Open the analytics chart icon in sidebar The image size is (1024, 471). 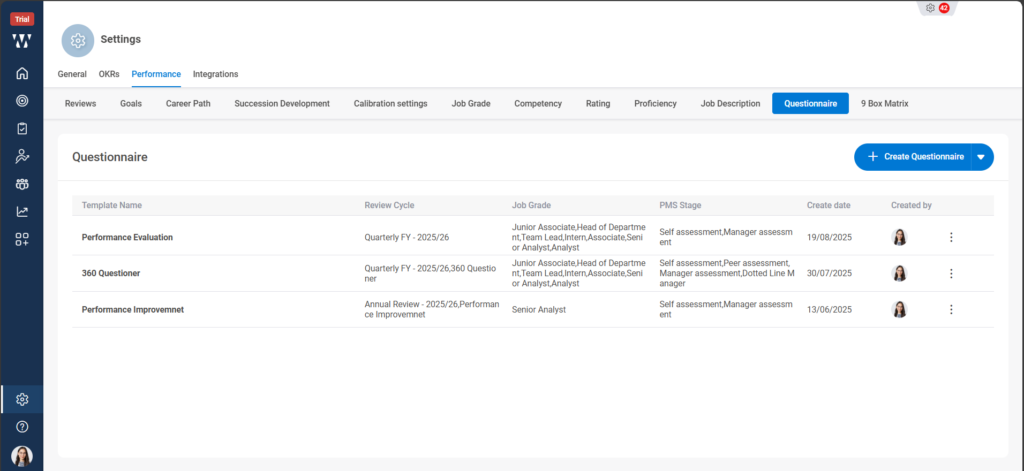pos(22,212)
